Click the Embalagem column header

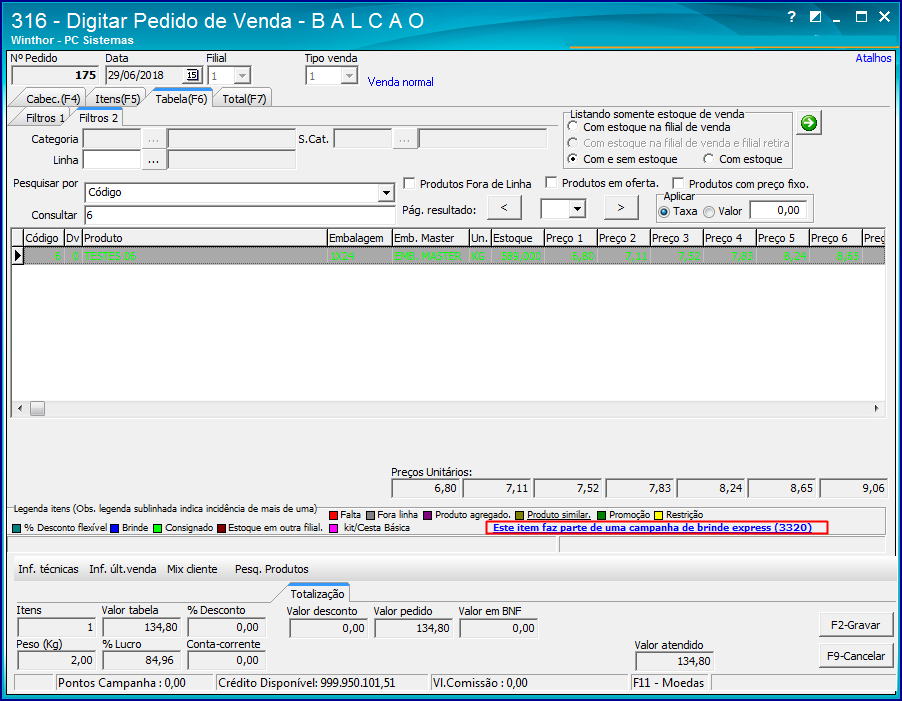(x=360, y=238)
